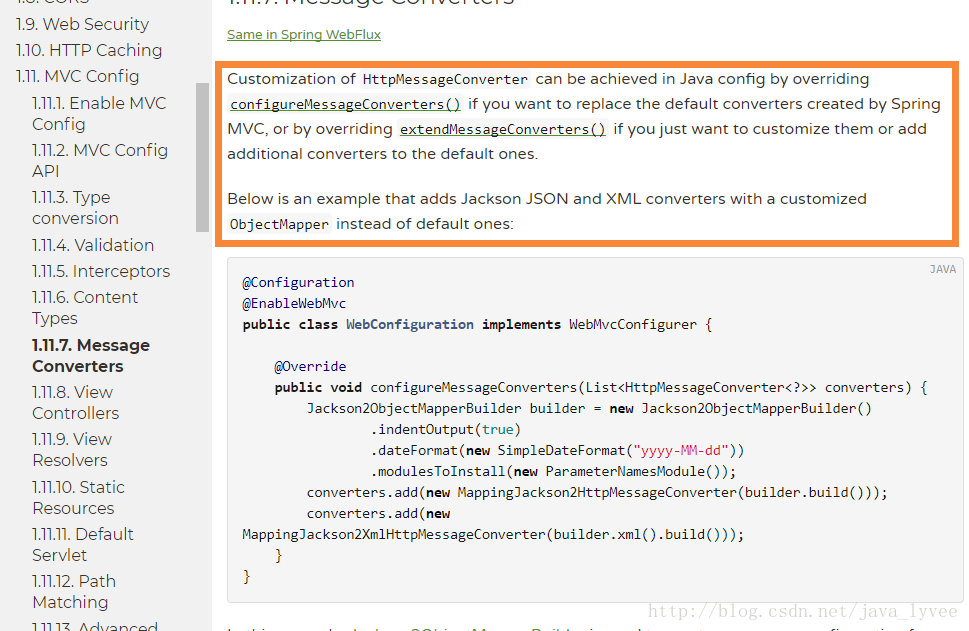Select 1.11.7. Message Converters in sidebar
969x631 pixels.
pyautogui.click(x=91, y=355)
